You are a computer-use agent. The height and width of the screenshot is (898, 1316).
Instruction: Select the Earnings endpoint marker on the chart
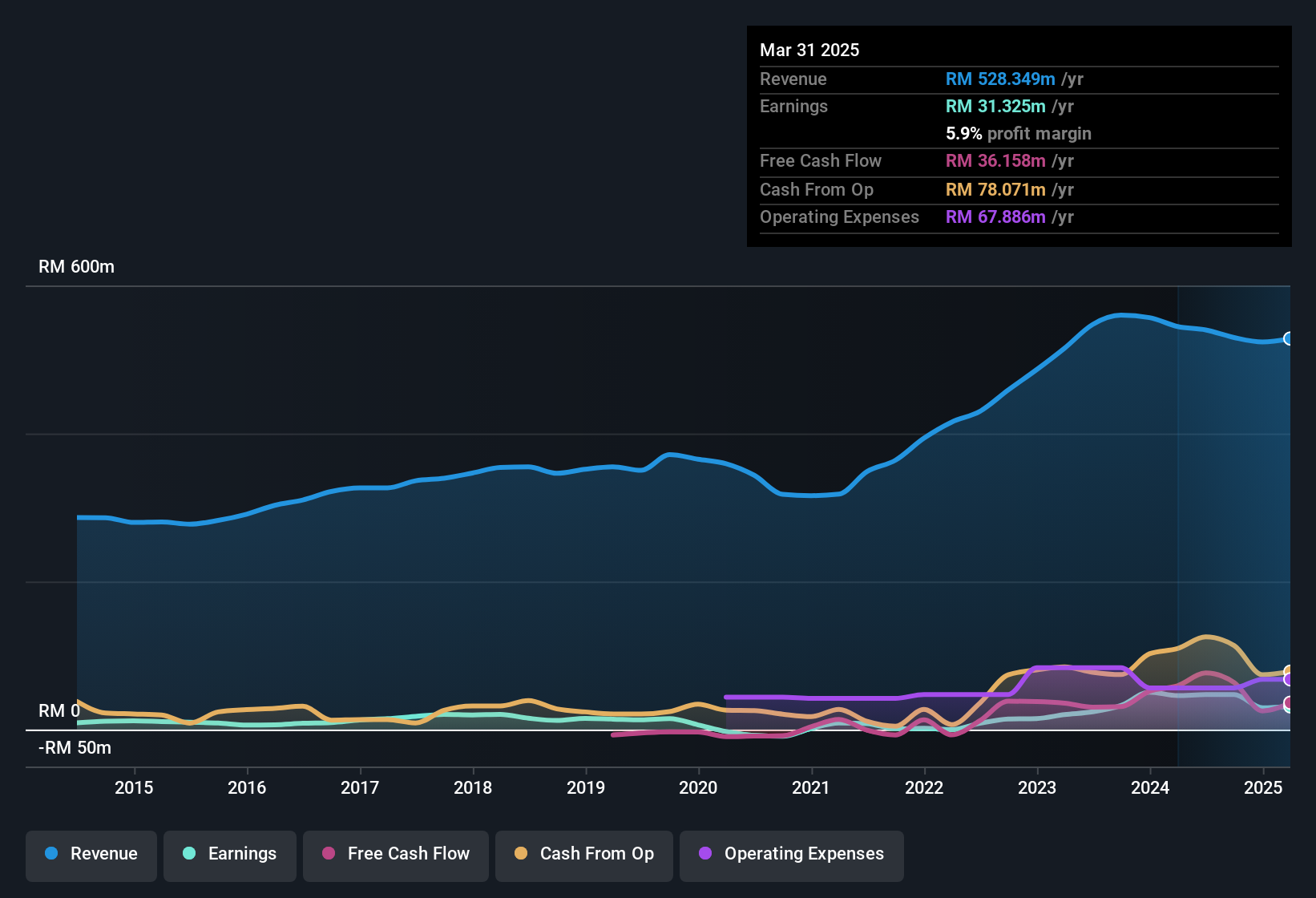[1288, 710]
